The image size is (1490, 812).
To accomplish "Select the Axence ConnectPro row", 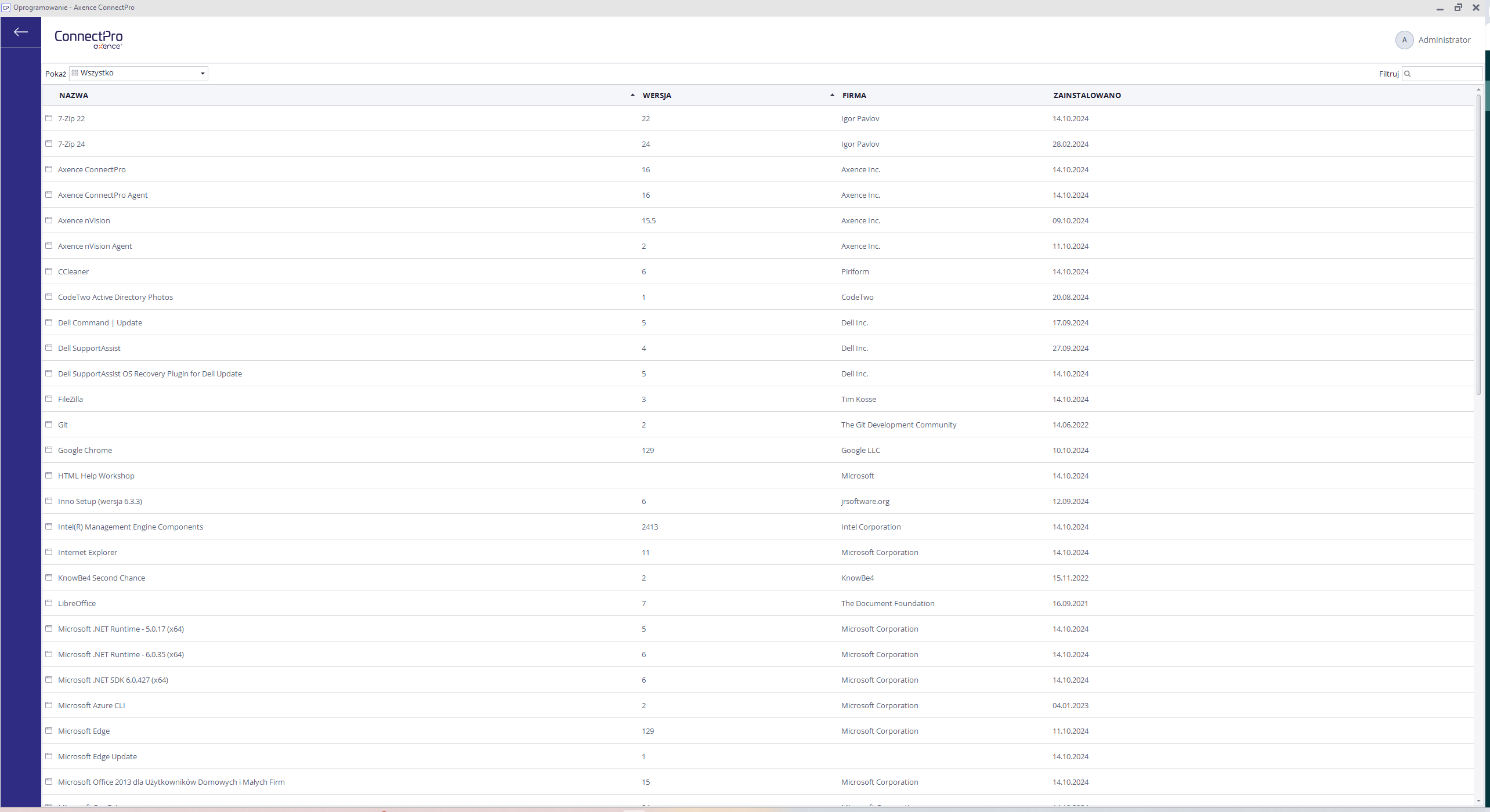I will (x=758, y=169).
